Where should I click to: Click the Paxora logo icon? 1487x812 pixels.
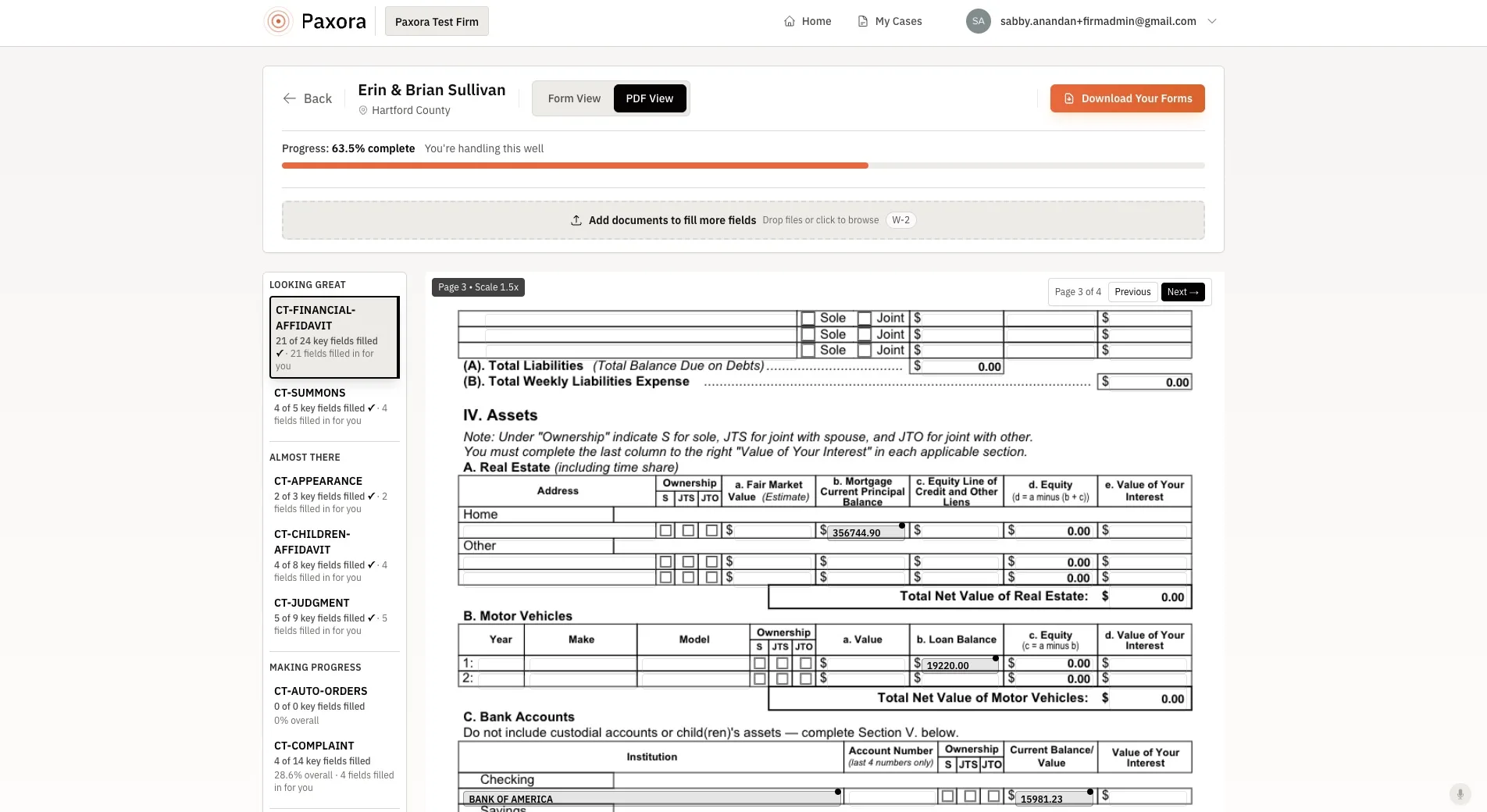pyautogui.click(x=278, y=21)
